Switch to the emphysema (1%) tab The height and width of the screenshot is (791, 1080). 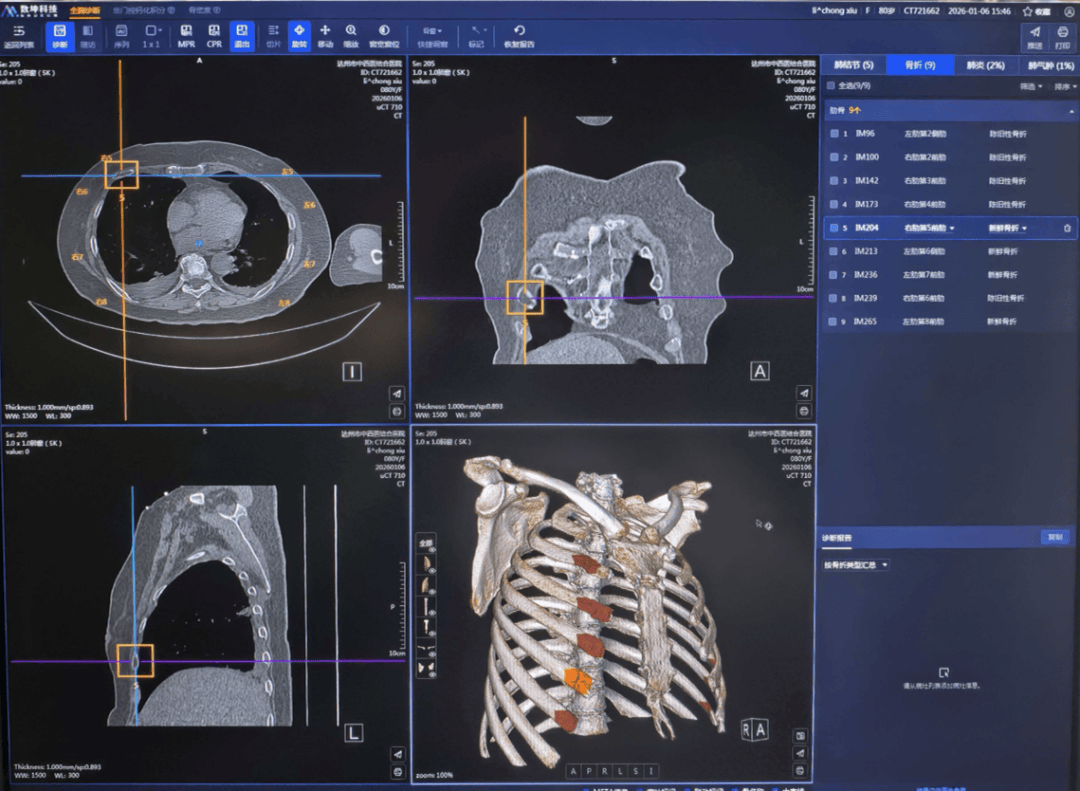1051,65
